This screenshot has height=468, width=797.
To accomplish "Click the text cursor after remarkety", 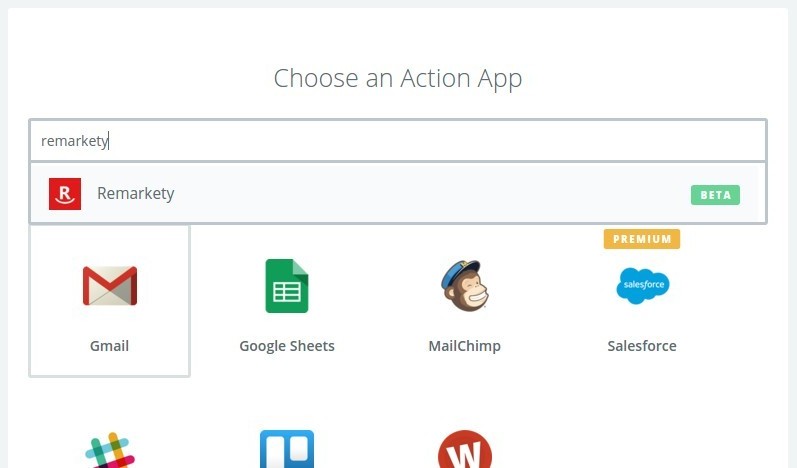I will [x=109, y=141].
